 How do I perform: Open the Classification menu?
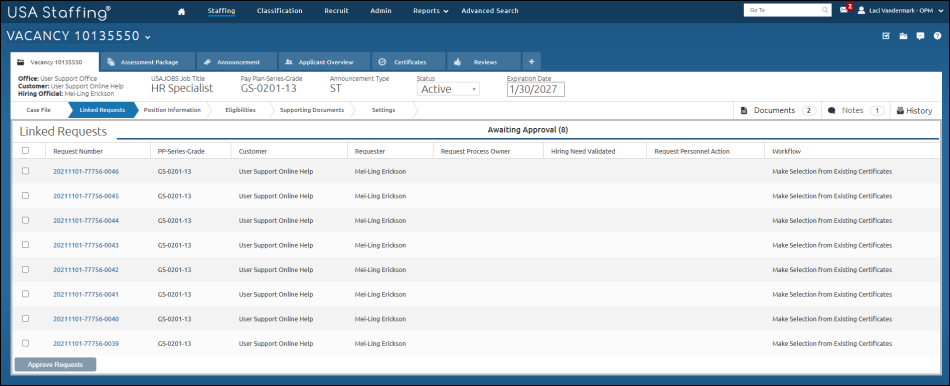279,11
